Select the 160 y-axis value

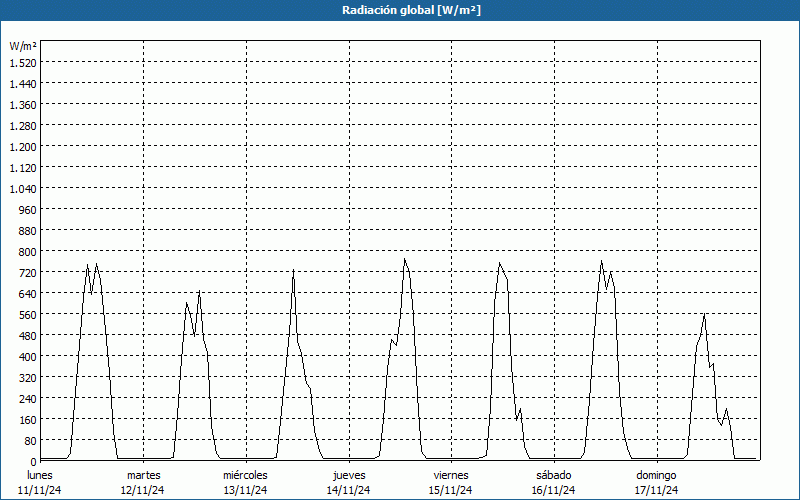(28, 419)
